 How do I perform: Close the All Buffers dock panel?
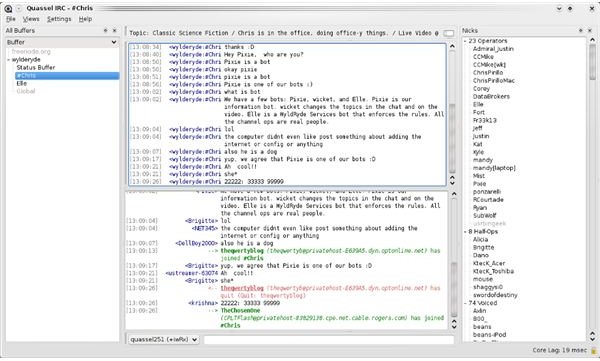[x=114, y=30]
